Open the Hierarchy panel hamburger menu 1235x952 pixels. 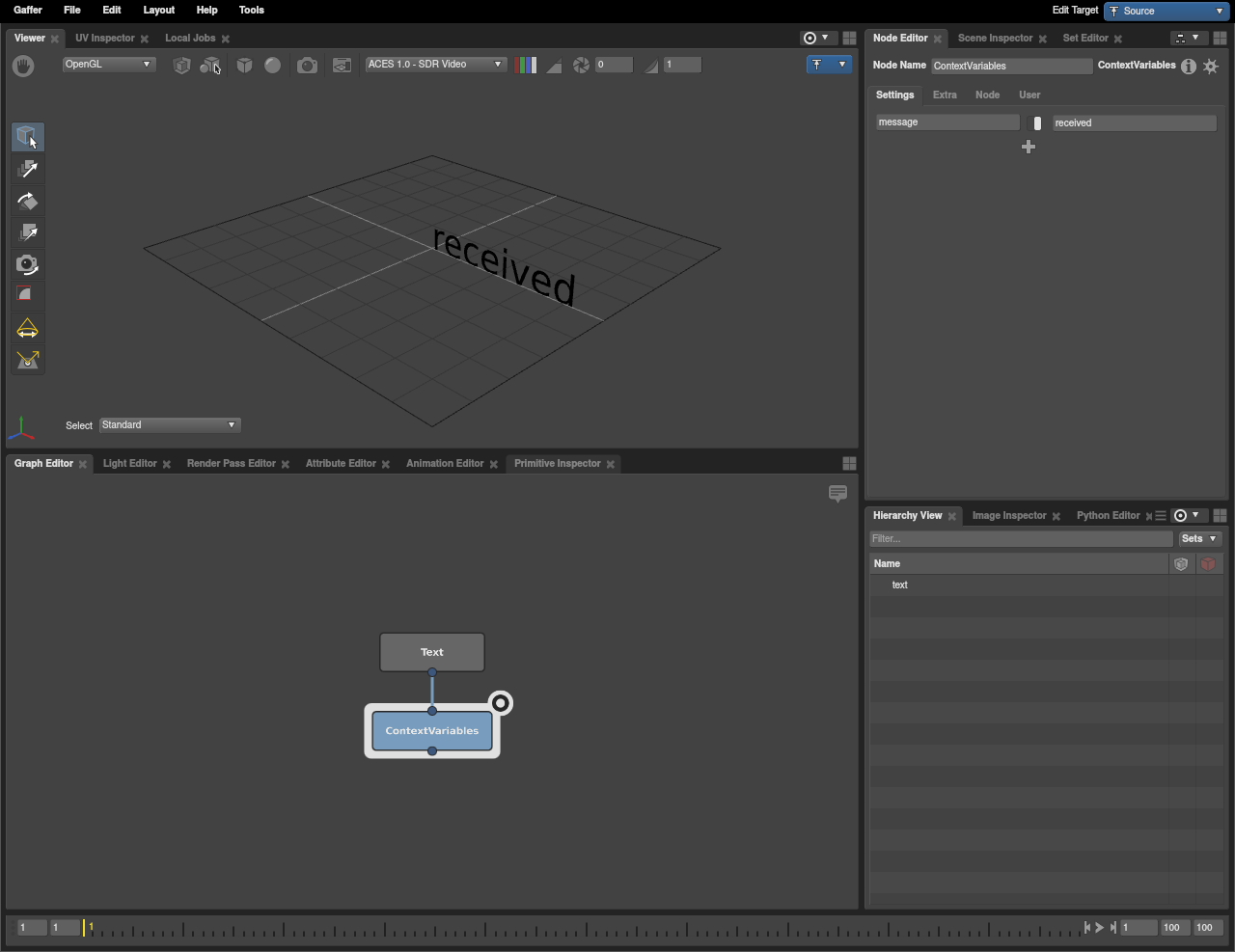click(1161, 515)
